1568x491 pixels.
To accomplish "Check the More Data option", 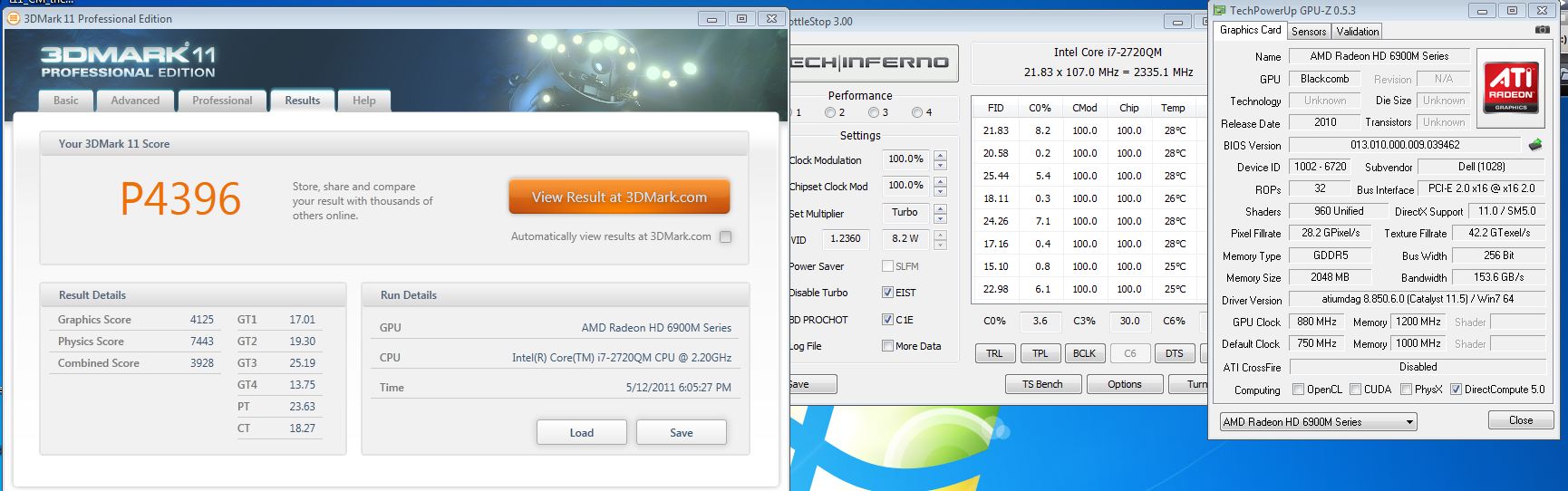I will tap(887, 346).
